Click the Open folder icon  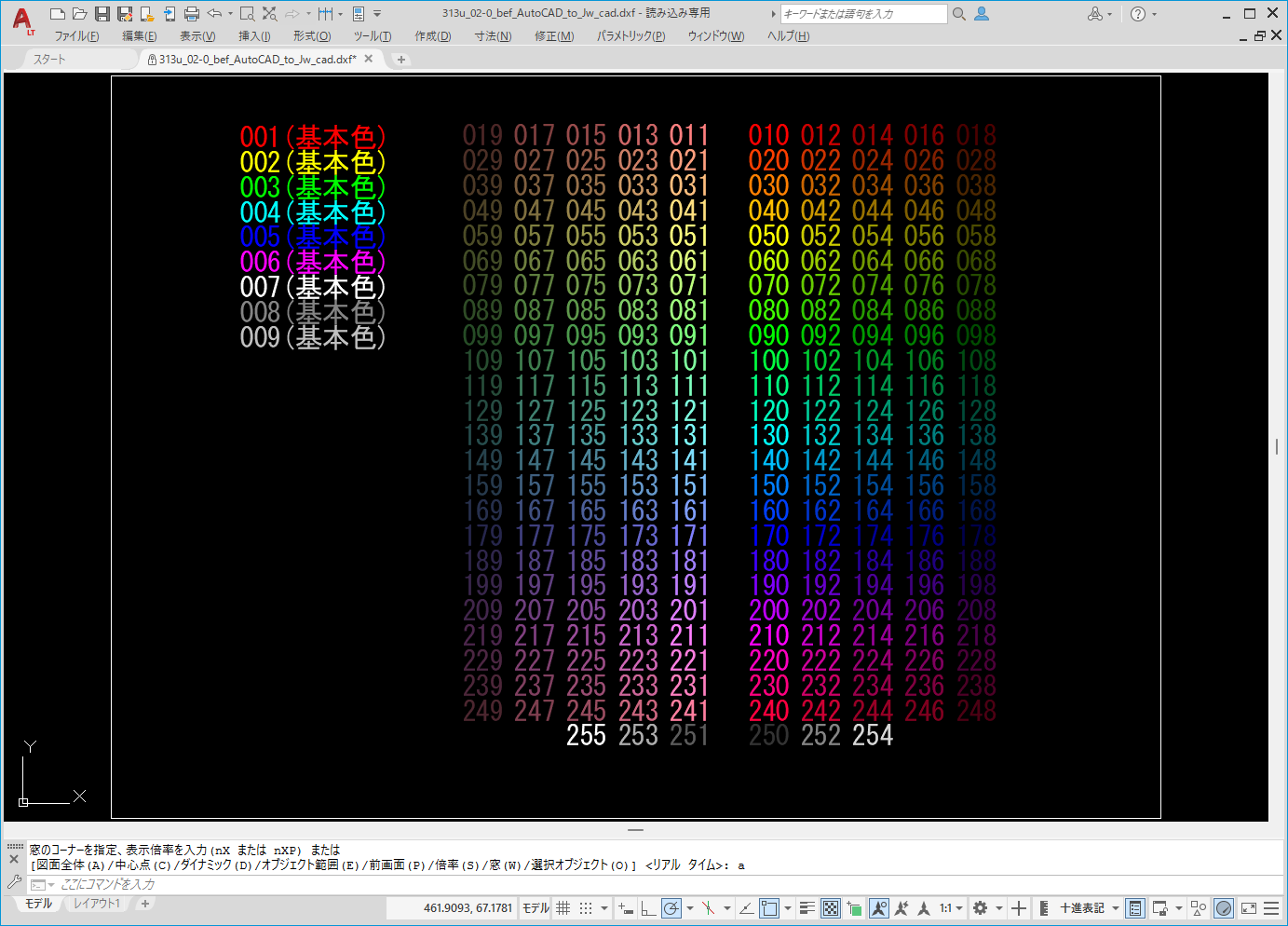[x=80, y=14]
